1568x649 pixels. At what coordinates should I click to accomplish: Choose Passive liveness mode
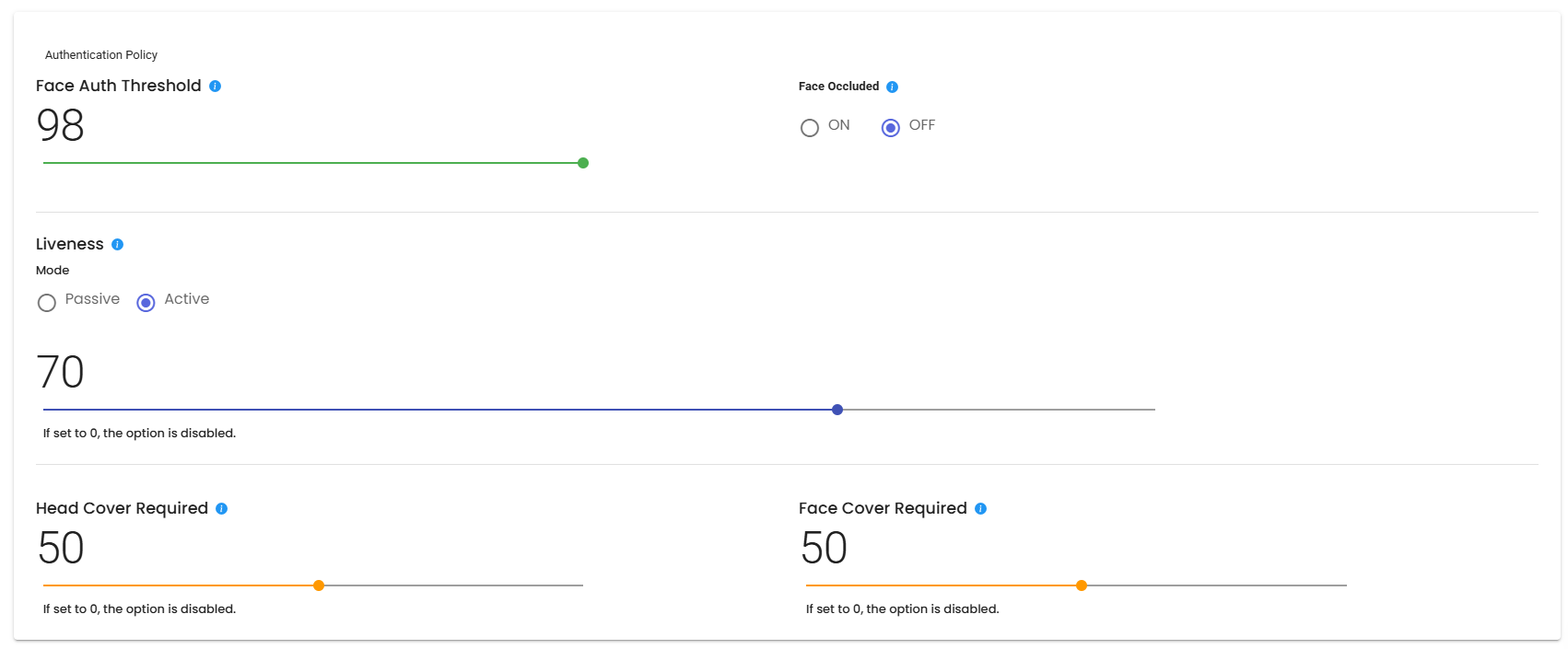47,302
